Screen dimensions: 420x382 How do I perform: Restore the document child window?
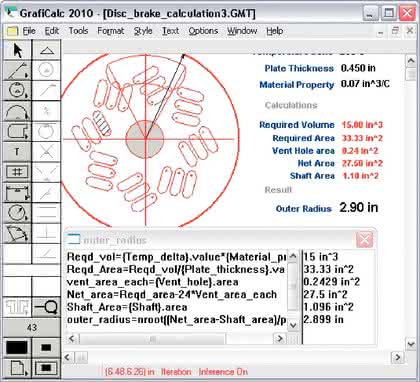coord(396,31)
